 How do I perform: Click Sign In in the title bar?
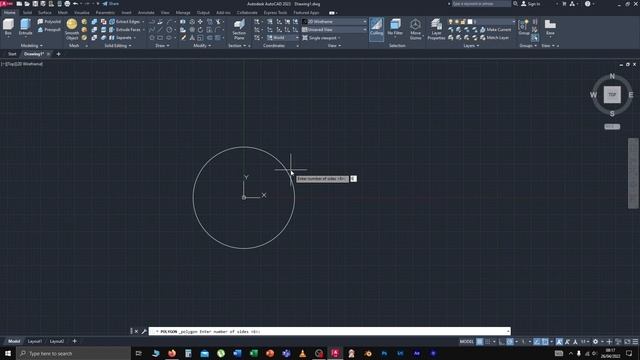click(x=531, y=4)
